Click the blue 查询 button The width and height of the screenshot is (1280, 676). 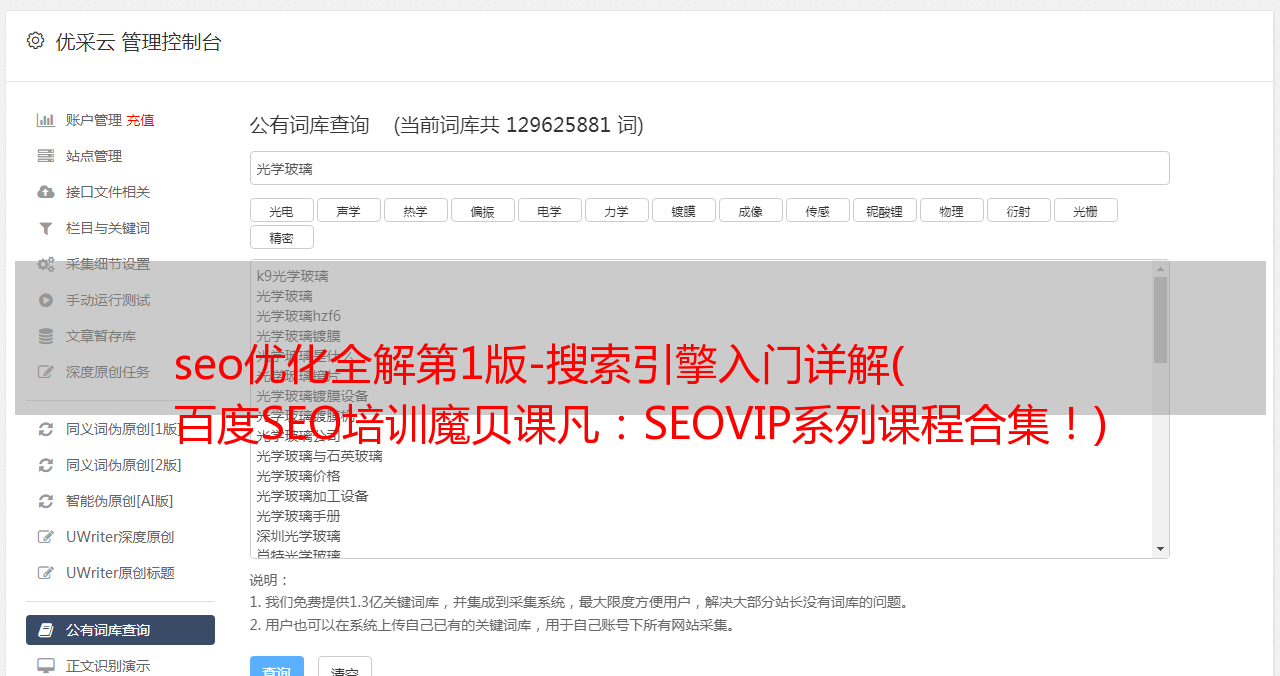277,666
